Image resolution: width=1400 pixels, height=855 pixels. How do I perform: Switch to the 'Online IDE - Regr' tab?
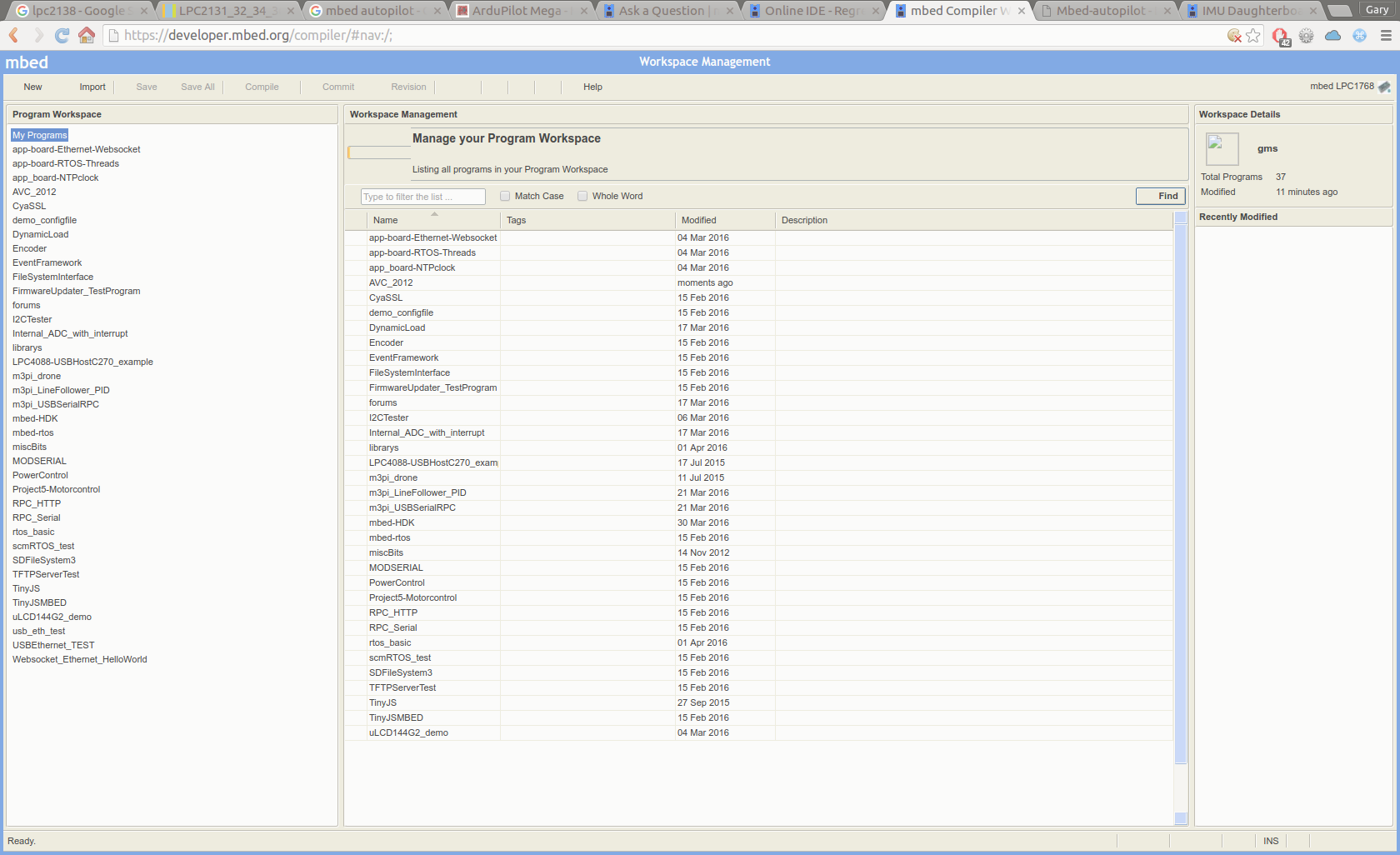812,11
